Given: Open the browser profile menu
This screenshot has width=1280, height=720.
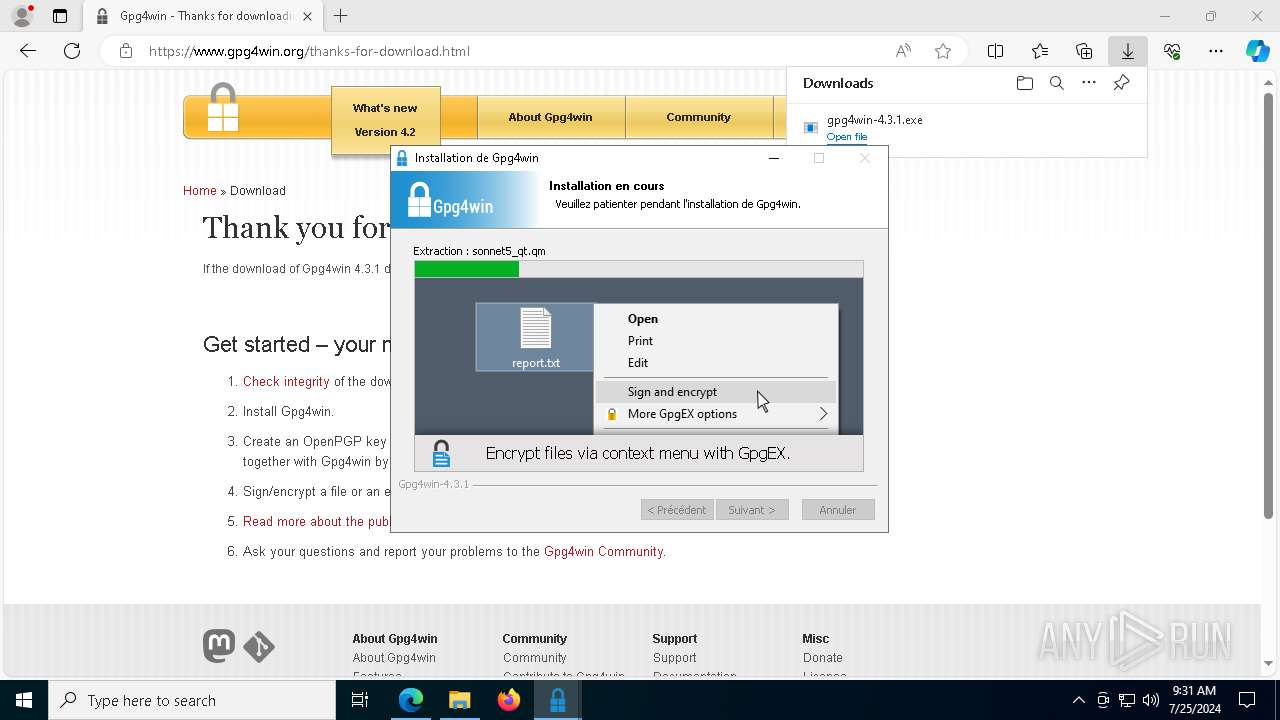Looking at the screenshot, I should click(x=22, y=16).
